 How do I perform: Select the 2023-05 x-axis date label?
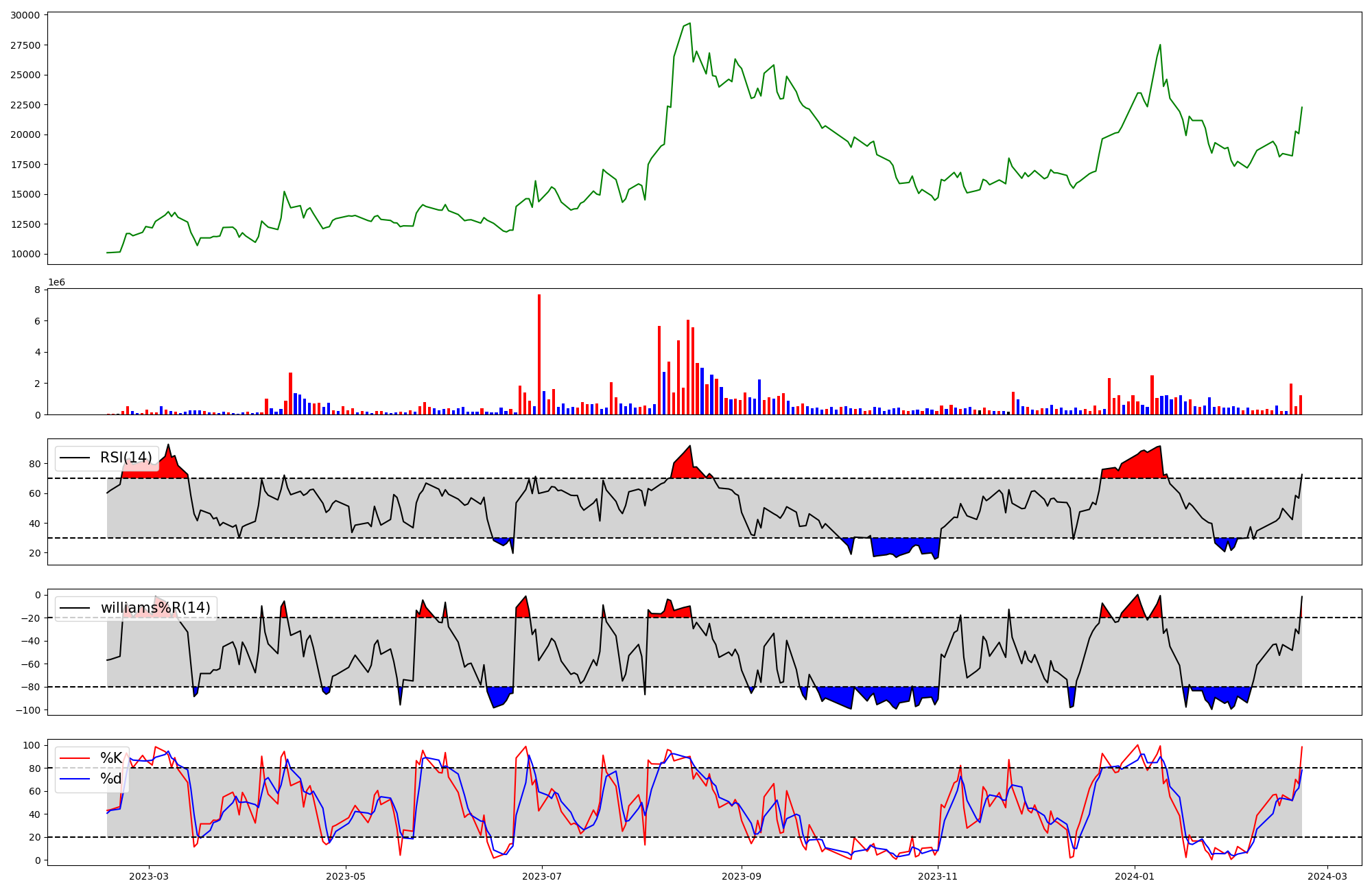pos(346,876)
